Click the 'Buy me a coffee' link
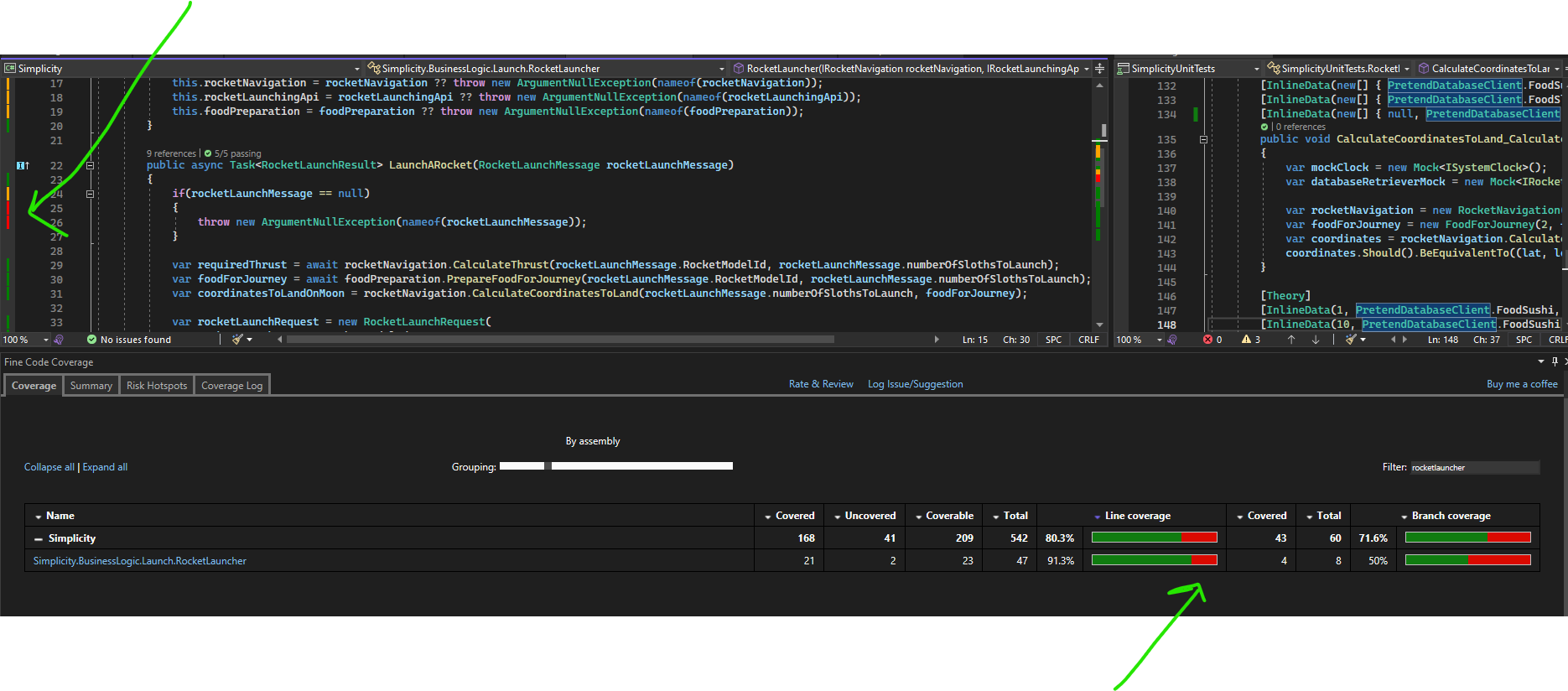Viewport: 1568px width, 691px height. click(x=1522, y=384)
